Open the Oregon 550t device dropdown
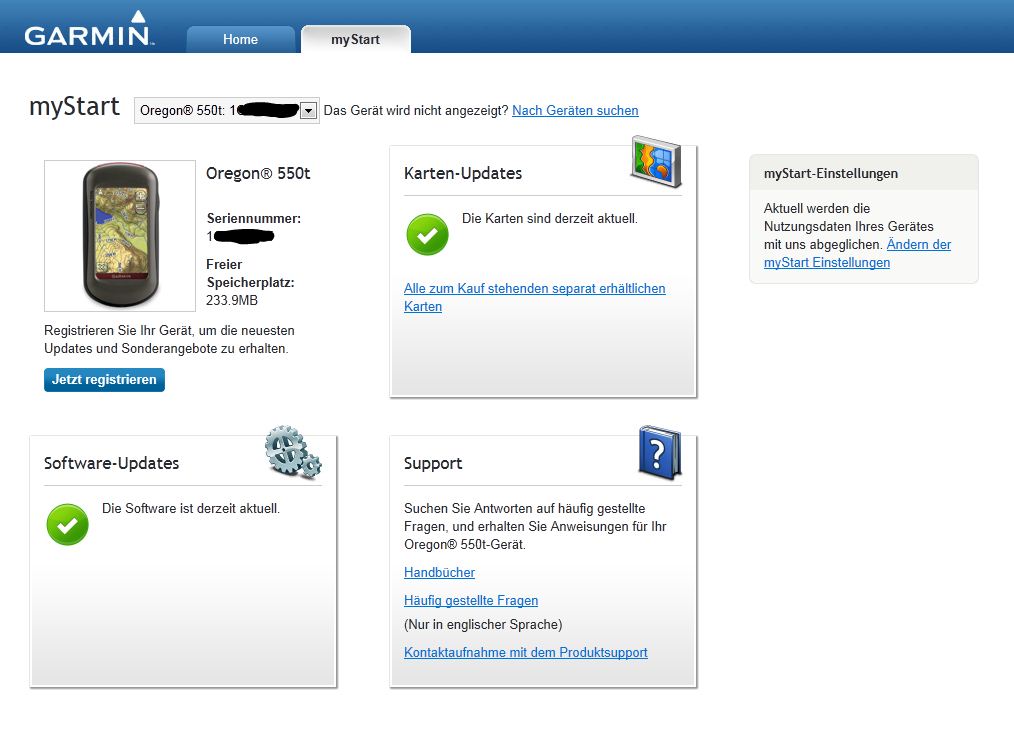Viewport: 1014px width, 730px height. [226, 111]
